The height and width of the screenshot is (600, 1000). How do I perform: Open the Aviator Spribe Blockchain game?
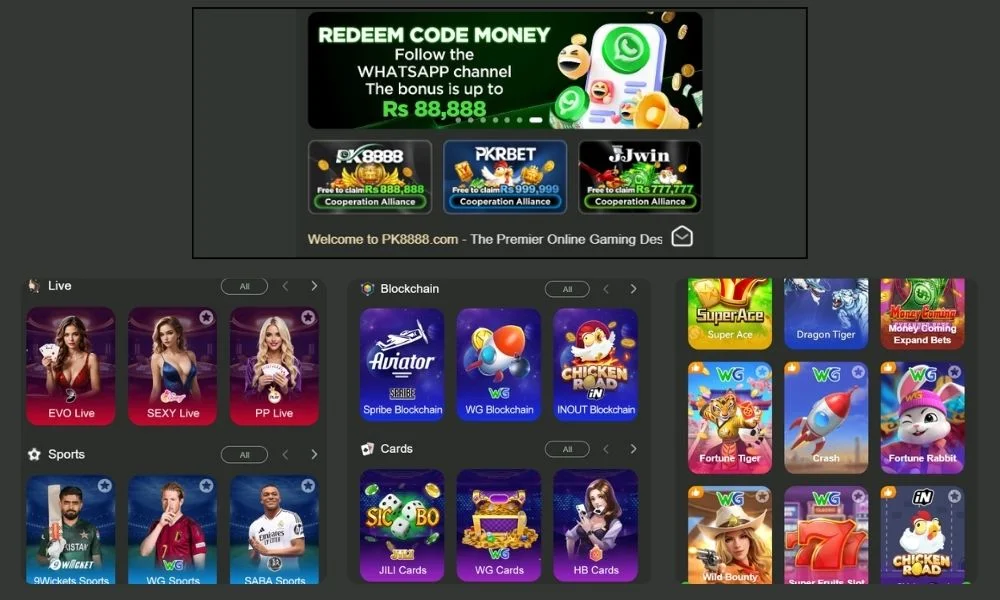point(402,364)
